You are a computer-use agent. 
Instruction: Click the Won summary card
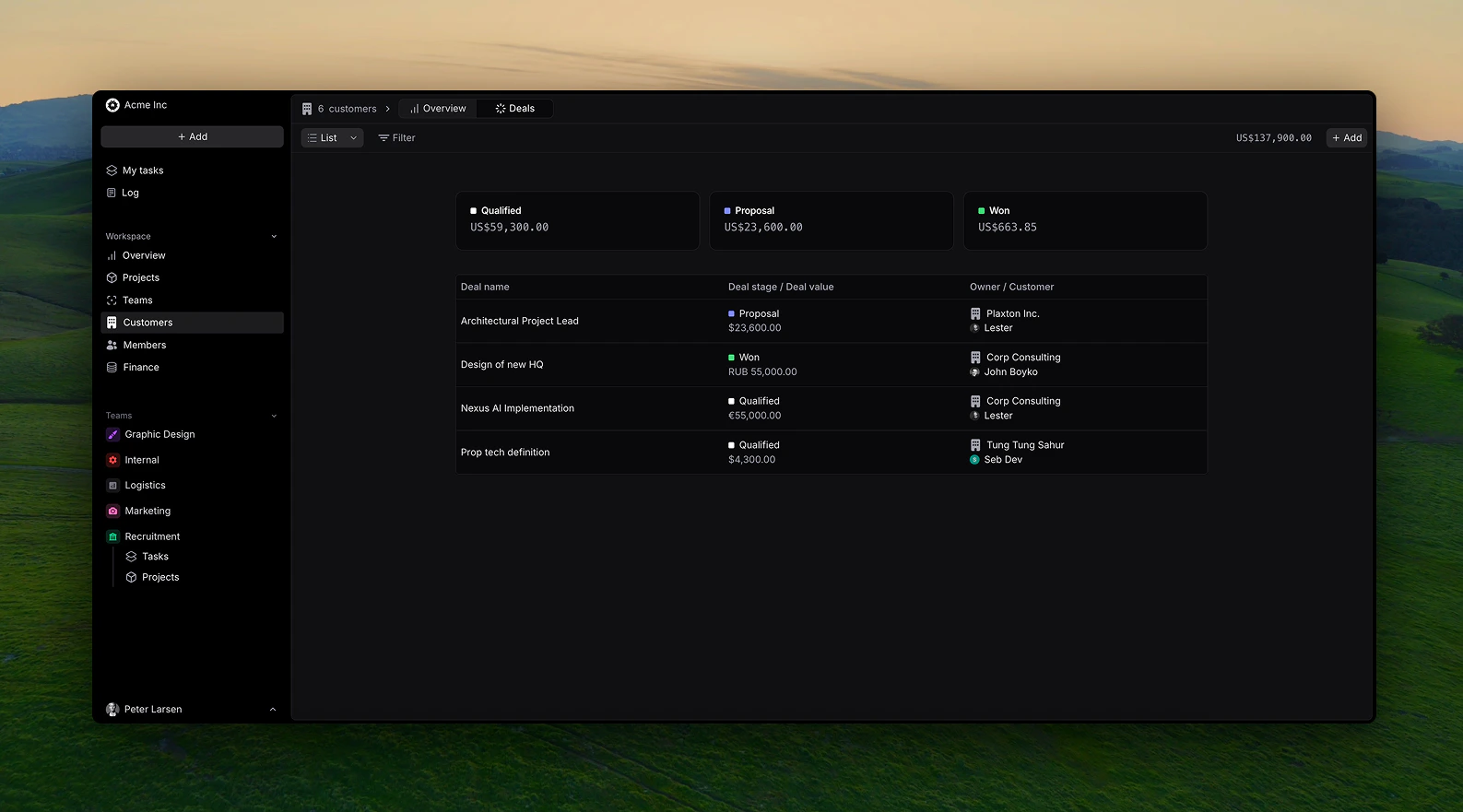tap(1085, 220)
